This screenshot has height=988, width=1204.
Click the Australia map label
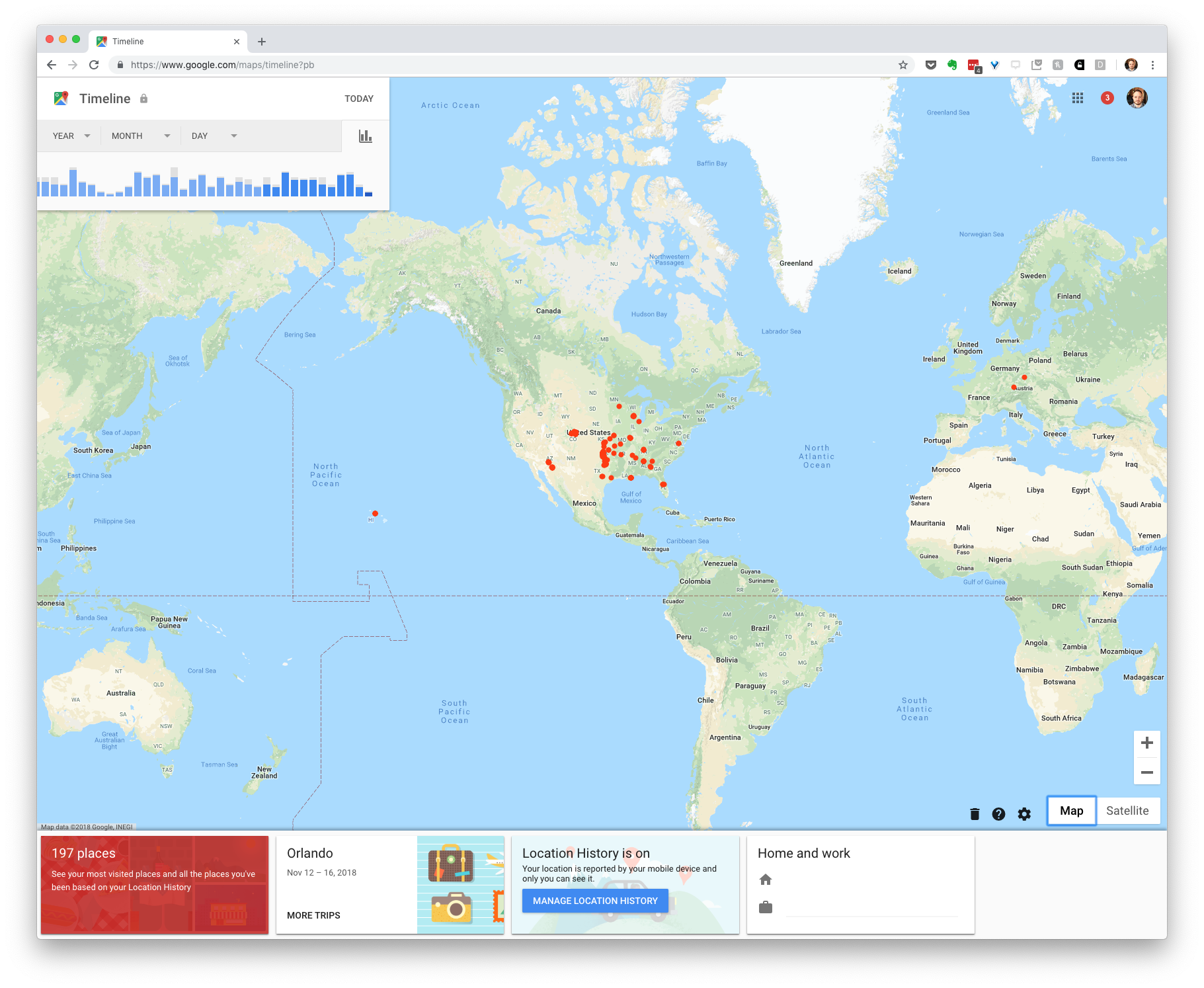(x=121, y=693)
